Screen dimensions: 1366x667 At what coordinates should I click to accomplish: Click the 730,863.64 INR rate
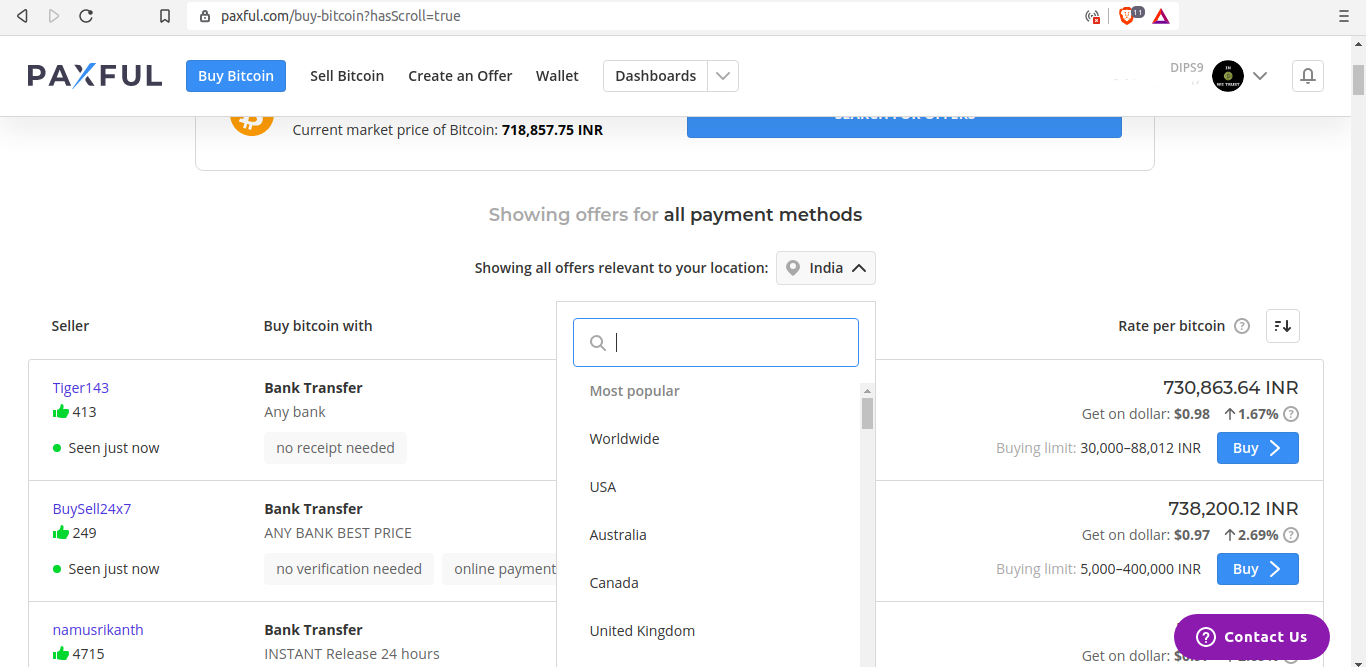tap(1231, 388)
